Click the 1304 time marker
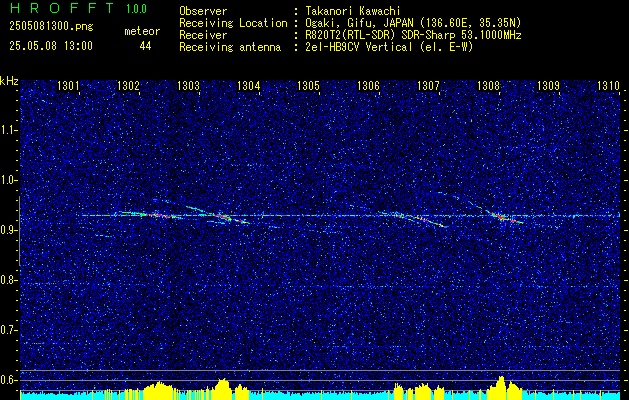The height and width of the screenshot is (400, 629). (x=248, y=85)
